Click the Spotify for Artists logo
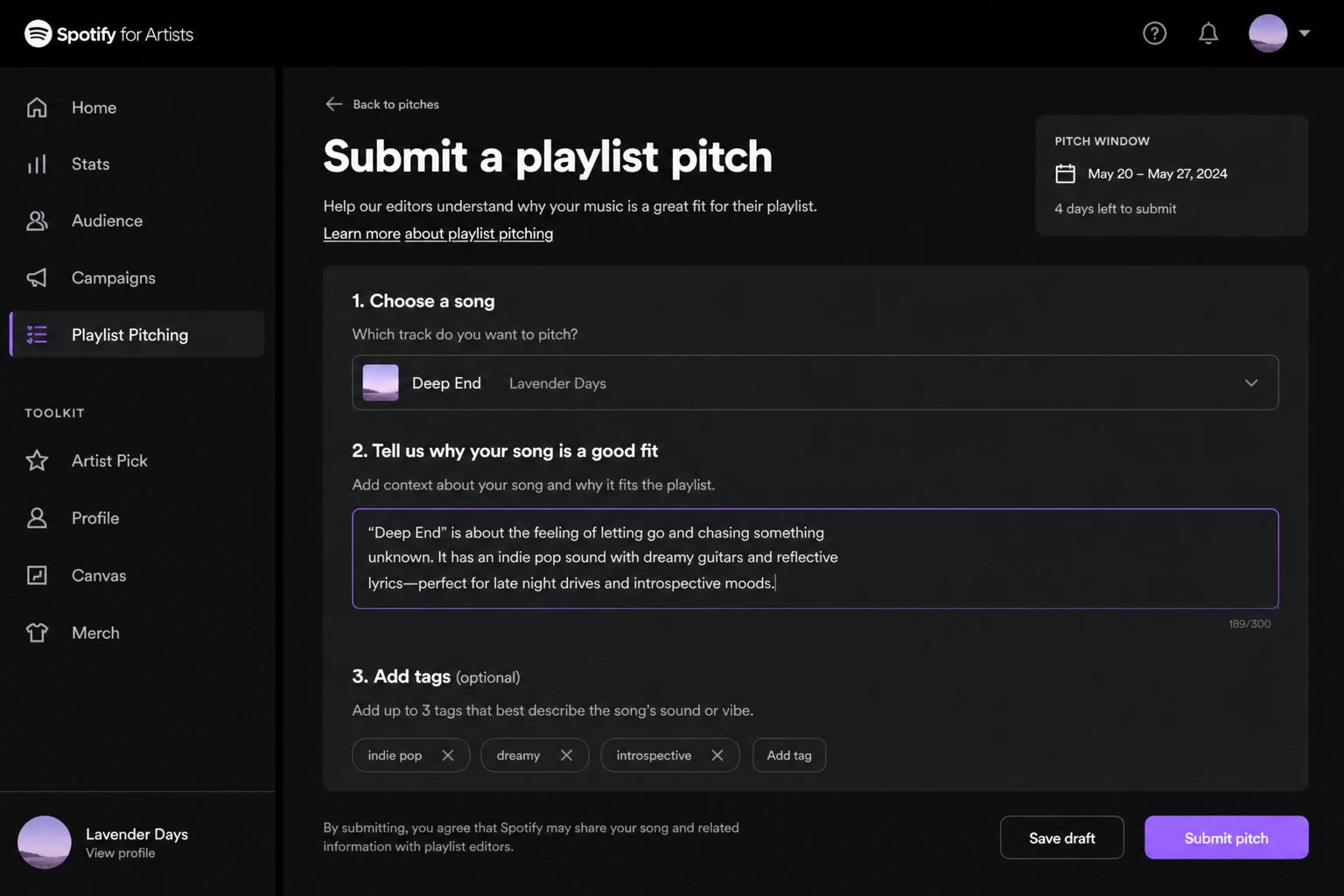The width and height of the screenshot is (1344, 896). [x=108, y=34]
